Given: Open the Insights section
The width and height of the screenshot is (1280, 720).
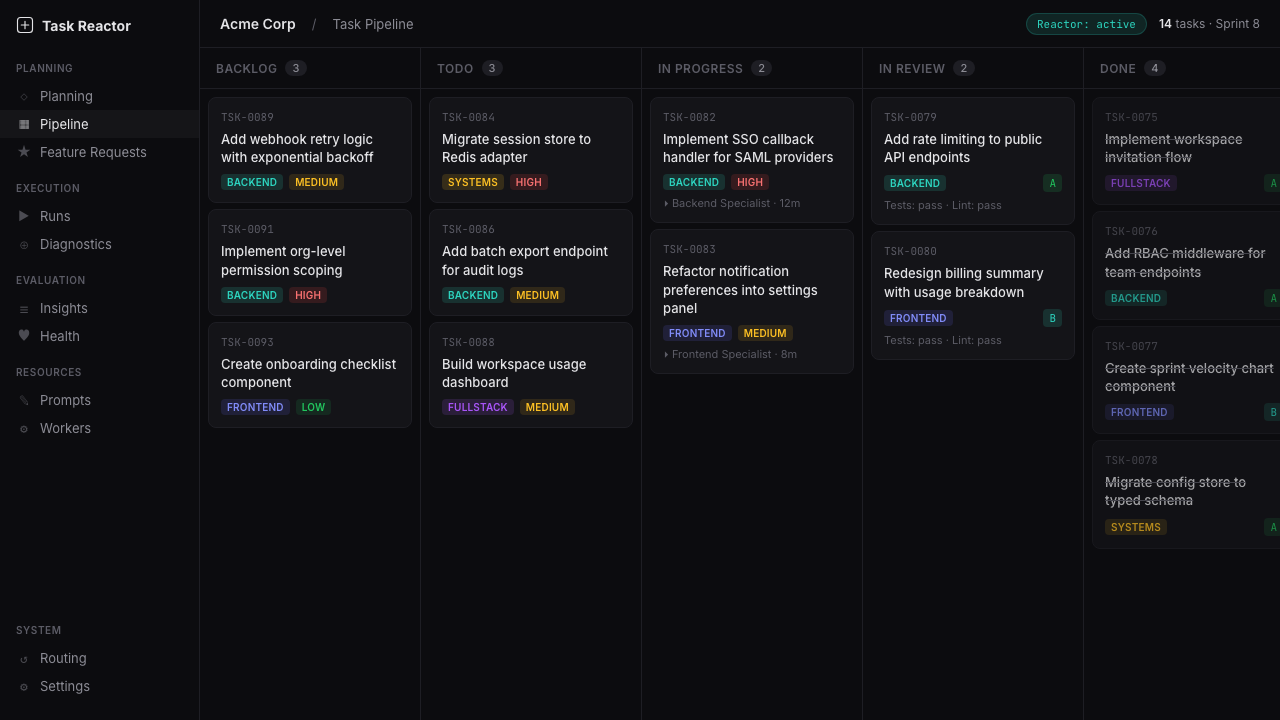Looking at the screenshot, I should [61, 308].
